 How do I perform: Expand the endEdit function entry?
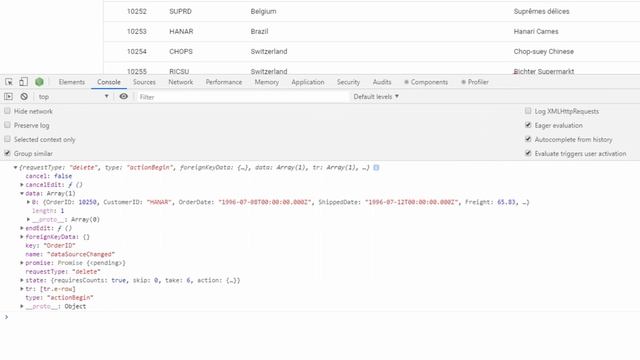point(22,228)
